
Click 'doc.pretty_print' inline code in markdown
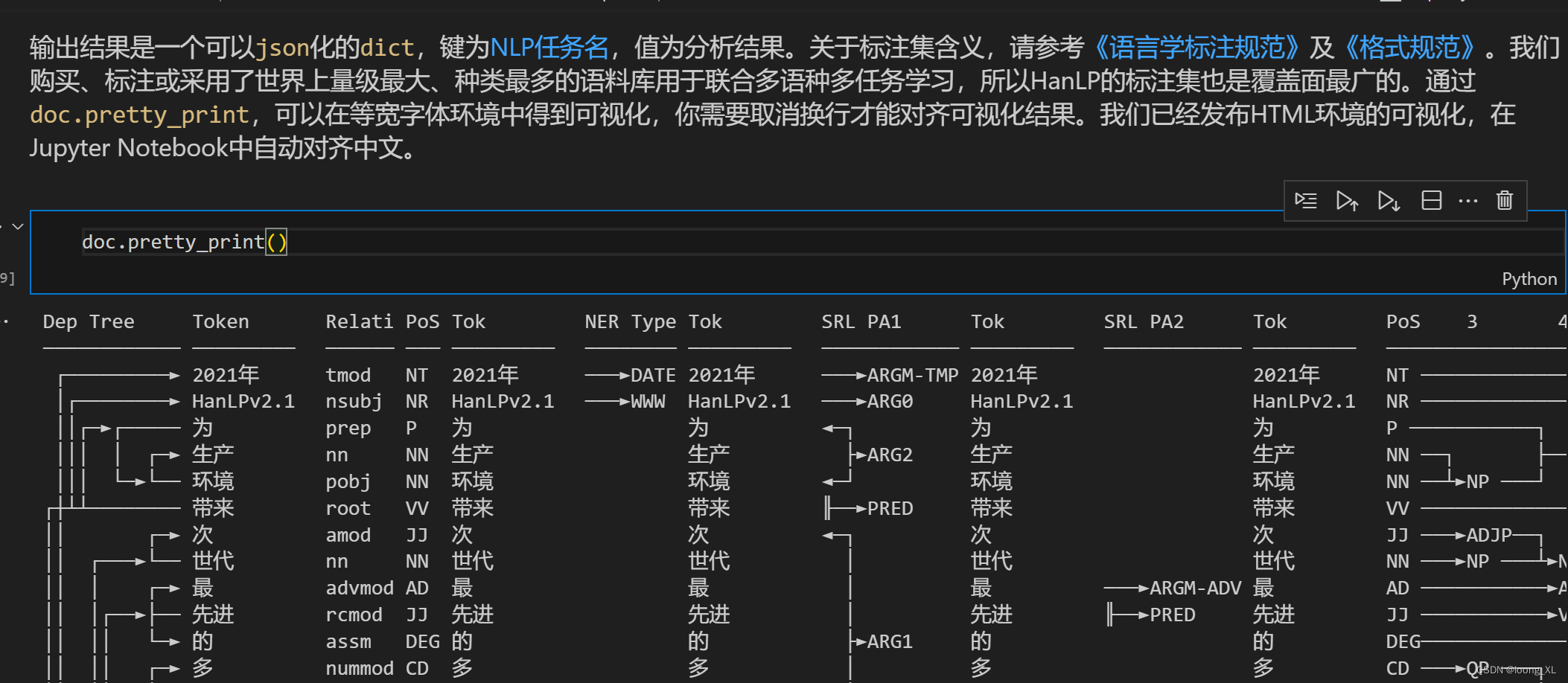click(139, 115)
